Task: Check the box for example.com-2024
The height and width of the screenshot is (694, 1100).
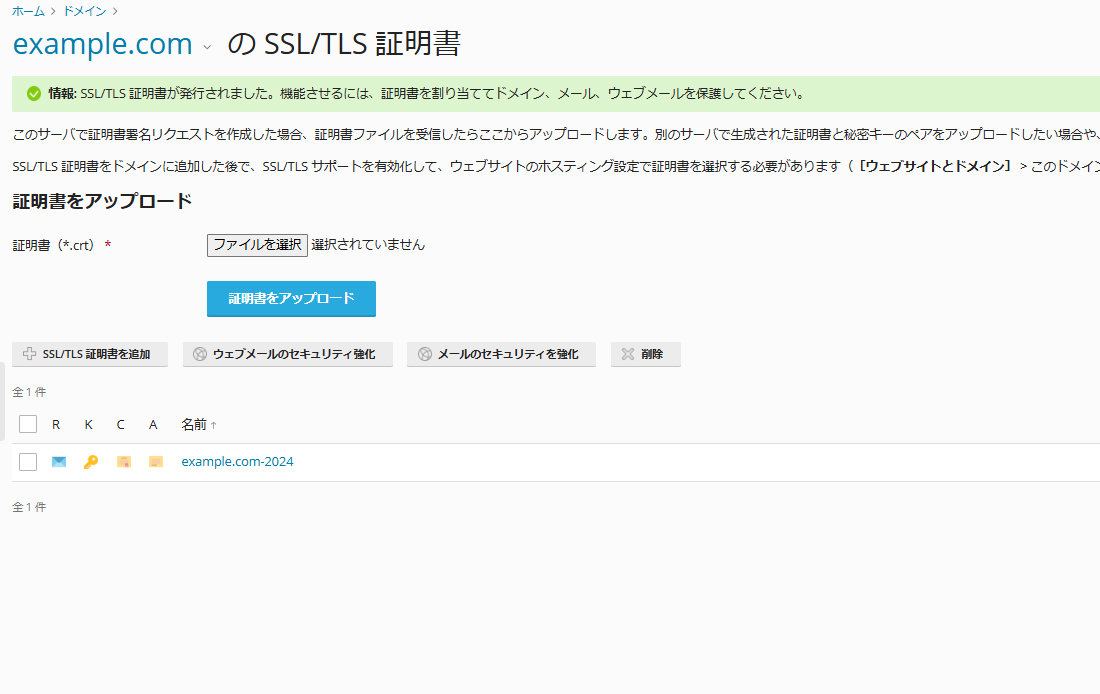Action: point(28,462)
